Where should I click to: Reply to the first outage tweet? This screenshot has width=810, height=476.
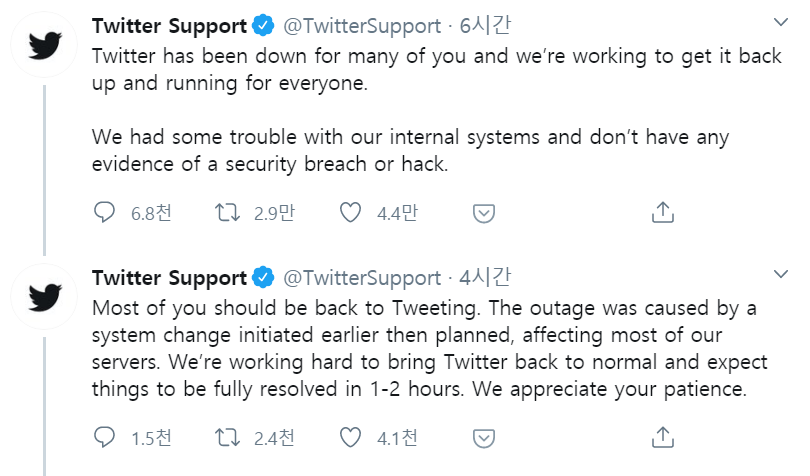(105, 212)
